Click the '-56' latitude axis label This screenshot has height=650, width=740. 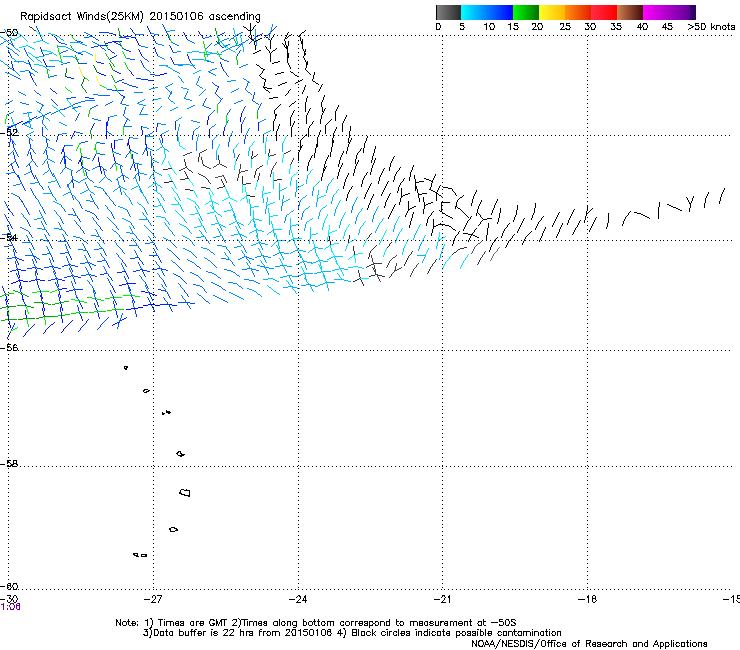(9, 347)
